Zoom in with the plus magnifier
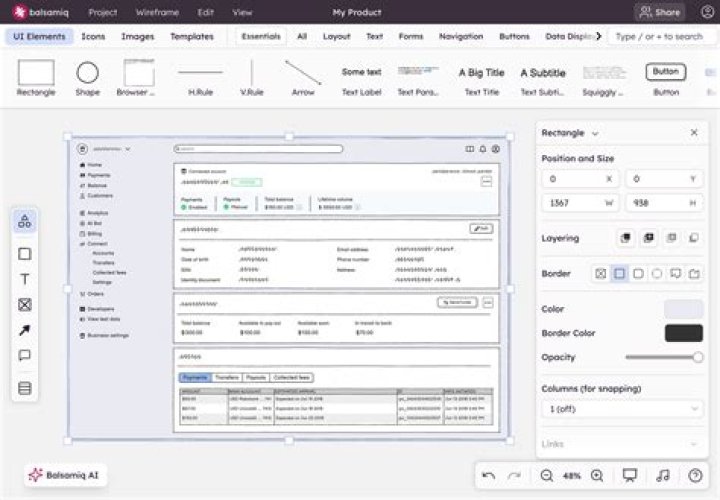 (597, 476)
